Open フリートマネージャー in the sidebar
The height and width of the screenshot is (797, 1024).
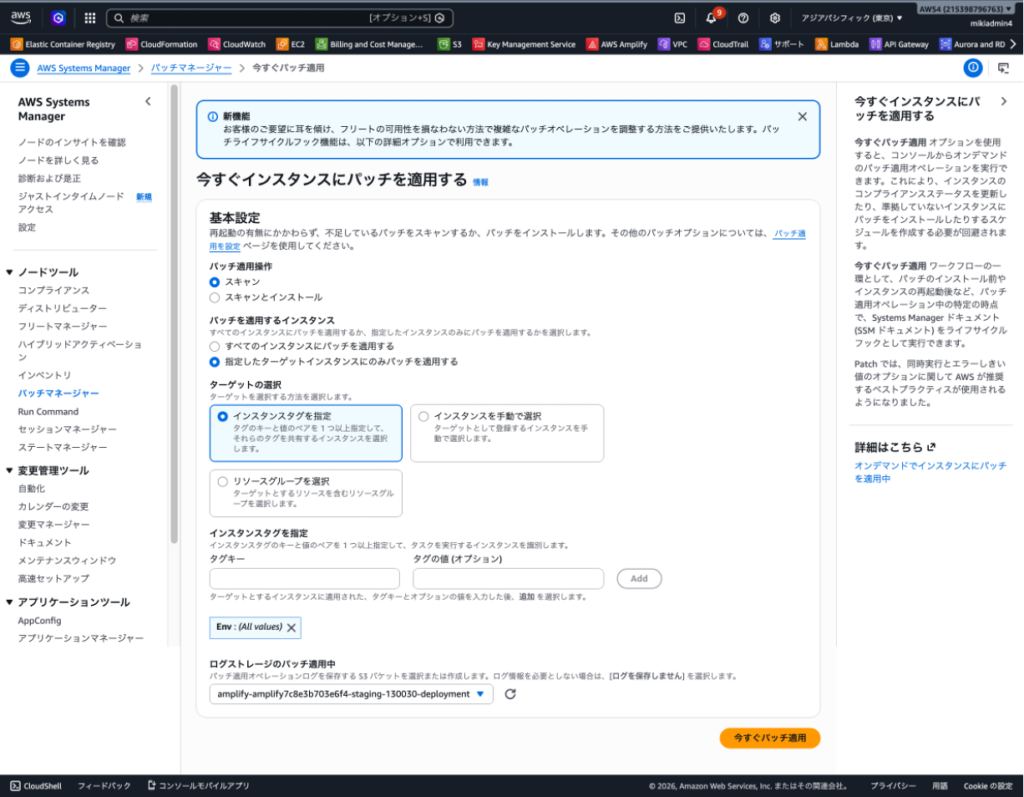(63, 326)
